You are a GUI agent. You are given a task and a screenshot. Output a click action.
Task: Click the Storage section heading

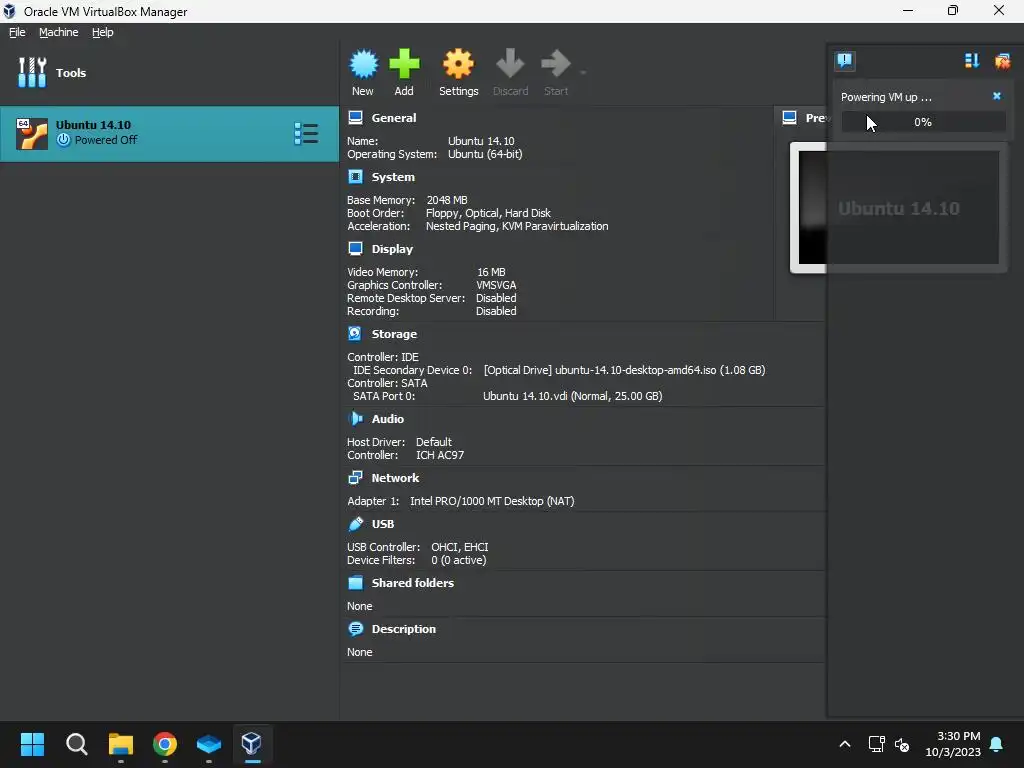394,334
